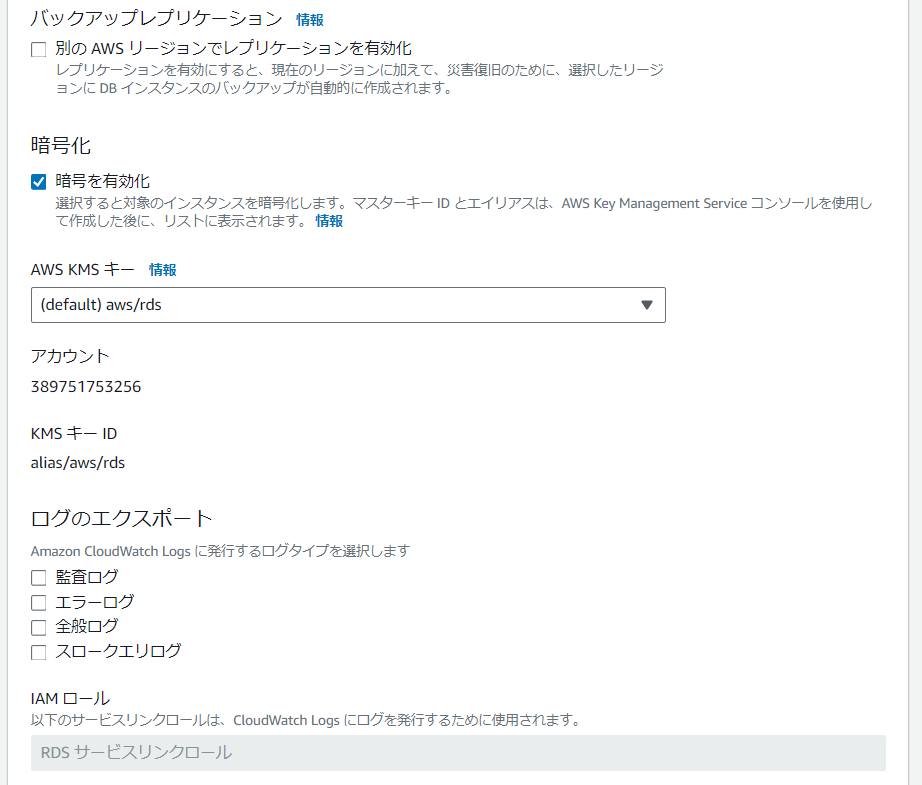
Task: Click the ログのエクスポート section heading
Action: (x=122, y=518)
